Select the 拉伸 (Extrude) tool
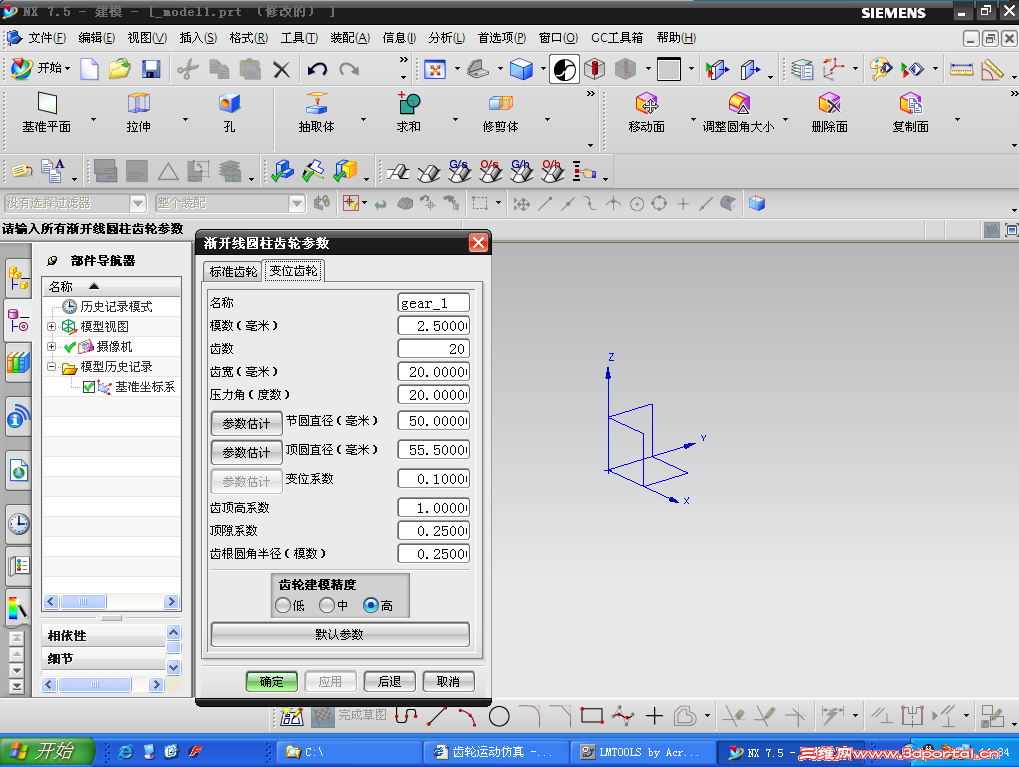 138,112
